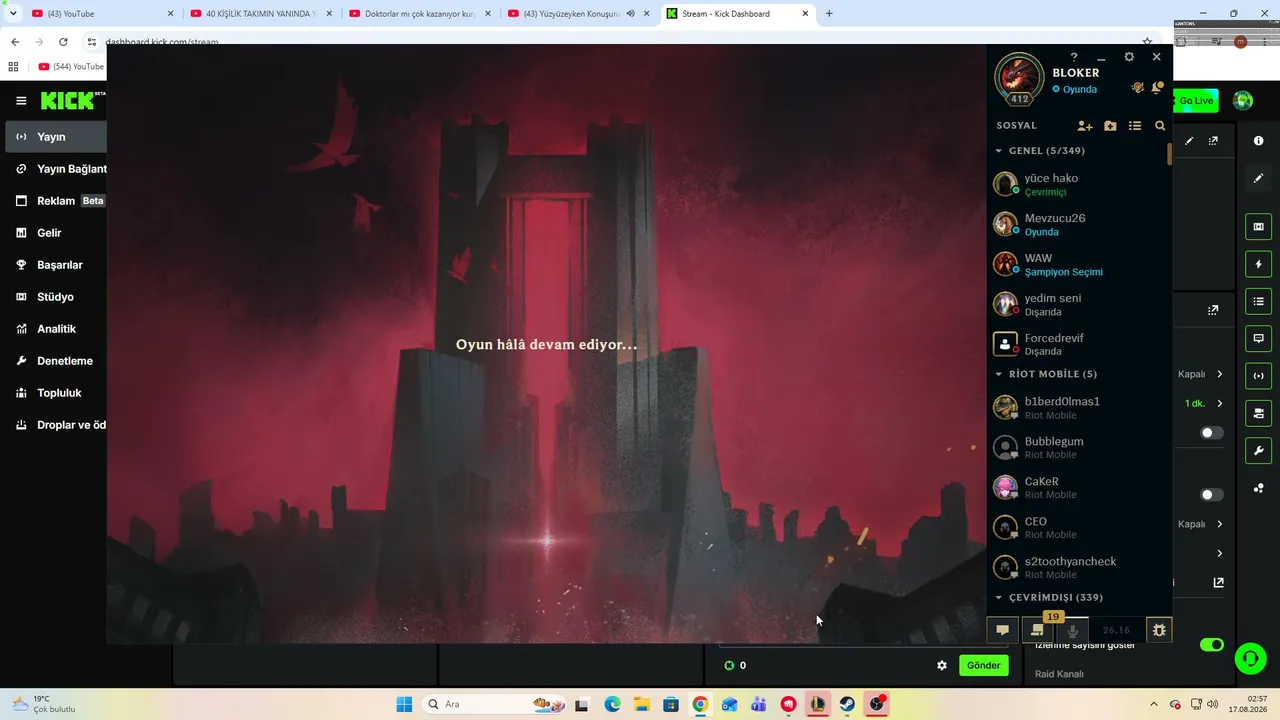The image size is (1280, 720).
Task: Open the list icon in Kick right rail
Action: (1259, 301)
